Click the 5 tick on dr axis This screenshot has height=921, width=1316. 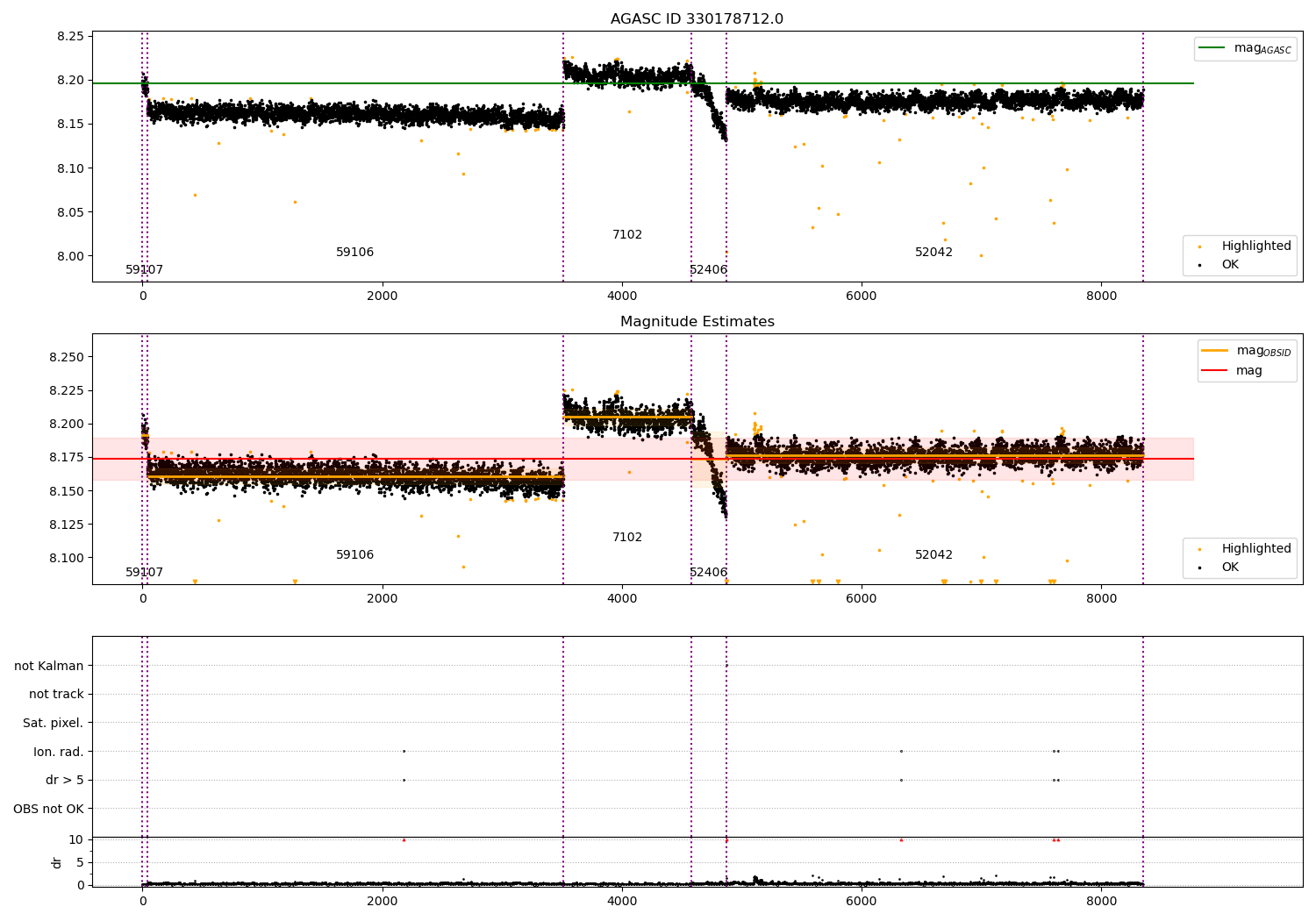coord(80,863)
